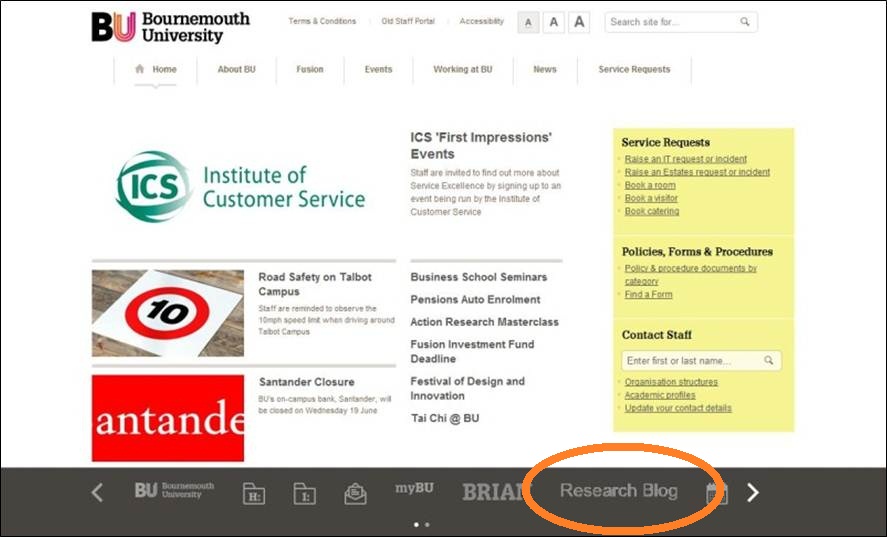Open Fusion Investment Fund Deadline link
Image resolution: width=887 pixels, height=537 pixels.
click(x=472, y=351)
